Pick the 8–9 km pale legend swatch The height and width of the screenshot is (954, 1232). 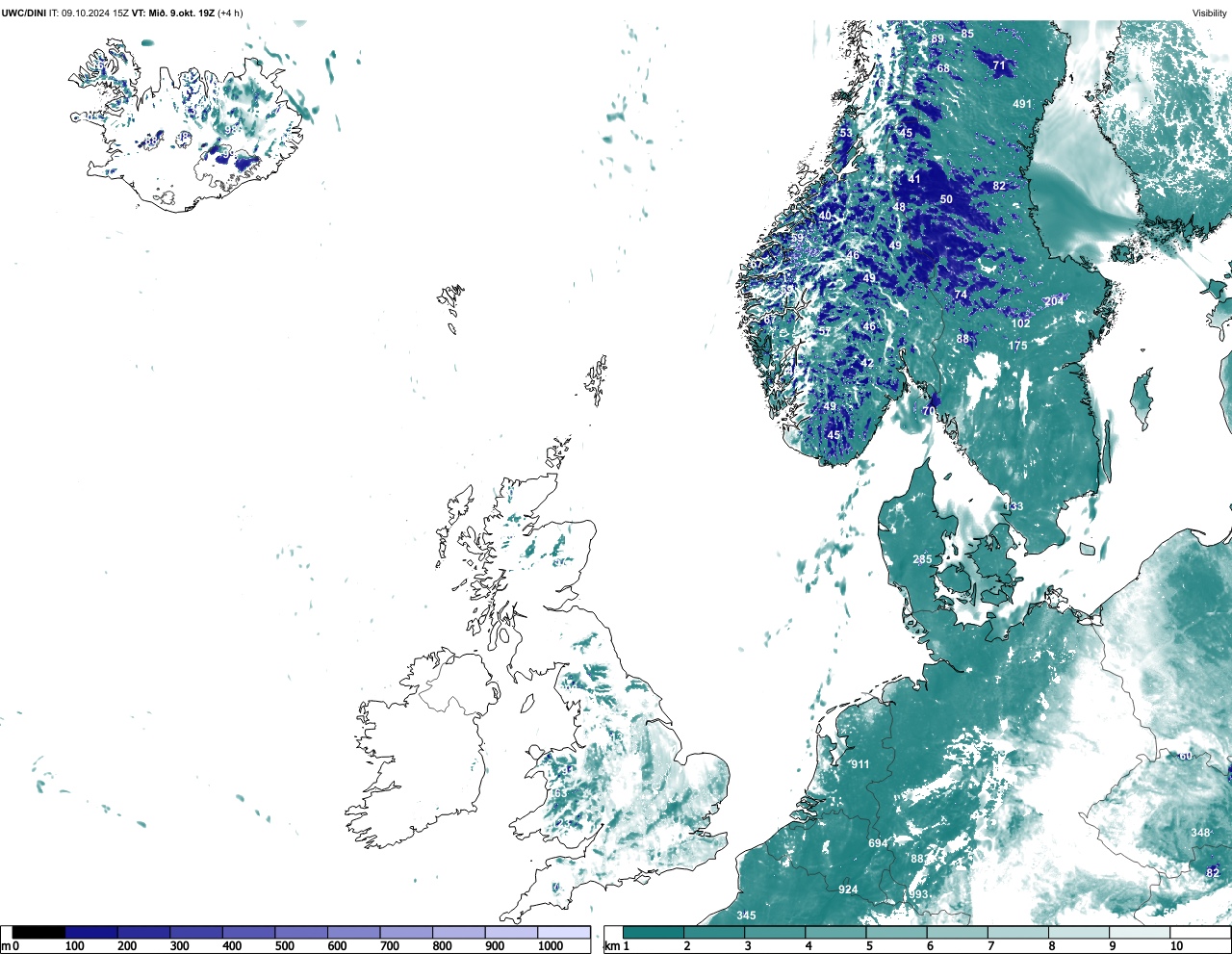click(1080, 932)
